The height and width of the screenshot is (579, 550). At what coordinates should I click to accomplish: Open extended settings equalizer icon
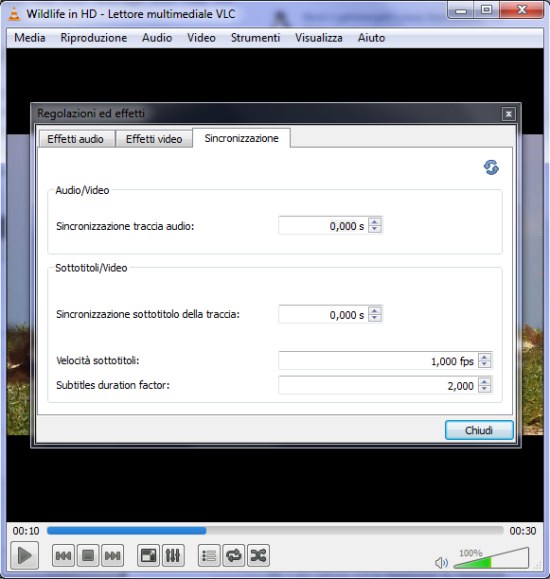pos(173,555)
